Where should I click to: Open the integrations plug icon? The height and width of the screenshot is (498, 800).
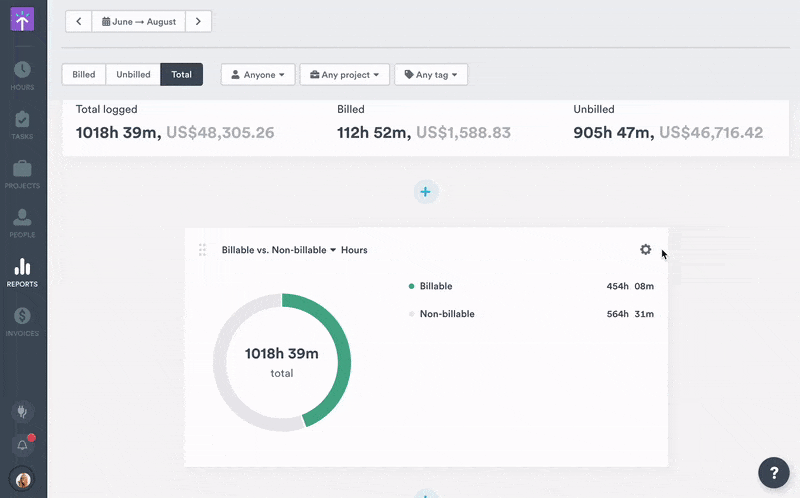coord(22,411)
